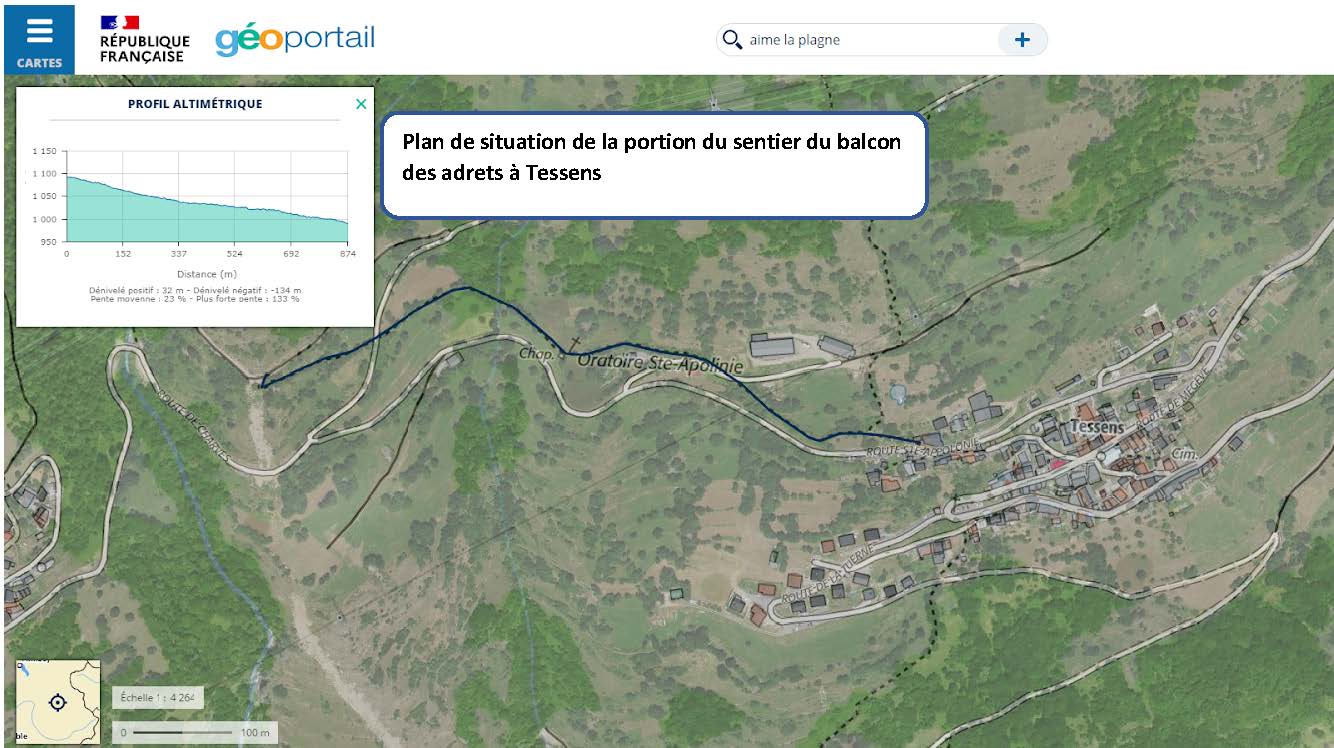
Task: Click the Tessens village label on the map
Action: (x=1096, y=427)
